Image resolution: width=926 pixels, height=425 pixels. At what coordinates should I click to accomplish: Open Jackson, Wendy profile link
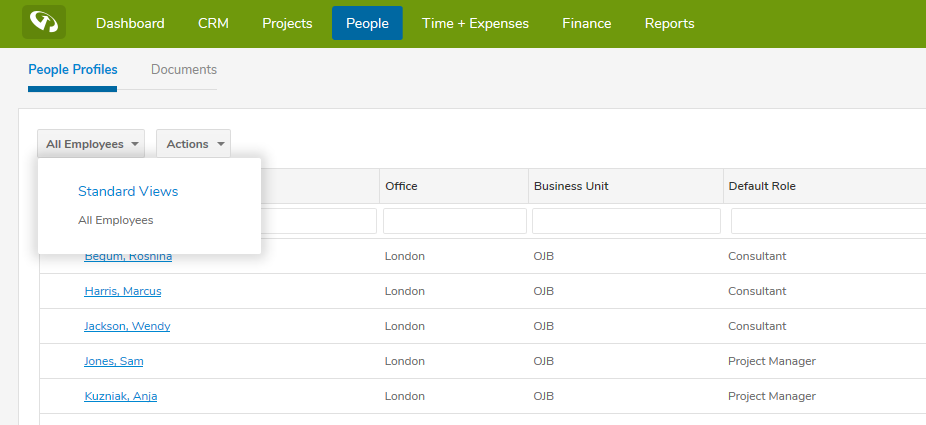pyautogui.click(x=127, y=326)
